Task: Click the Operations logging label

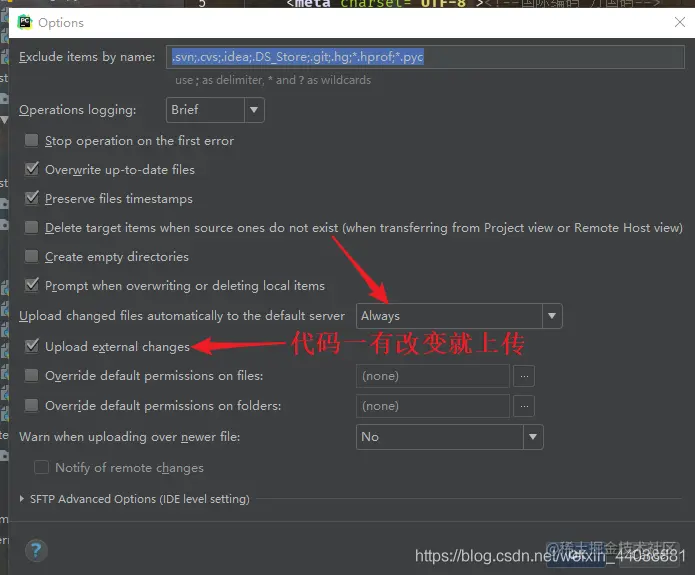Action: coord(78,110)
